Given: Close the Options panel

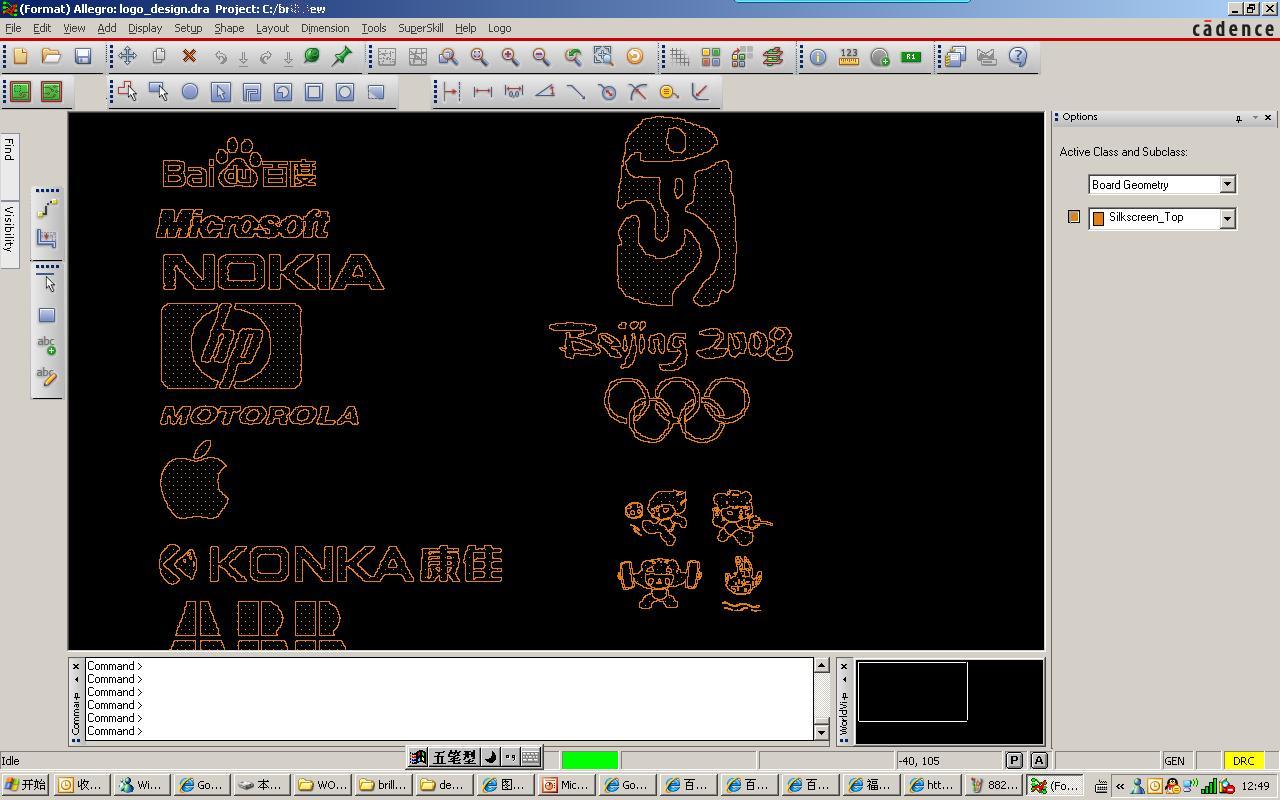Looking at the screenshot, I should click(x=1268, y=118).
